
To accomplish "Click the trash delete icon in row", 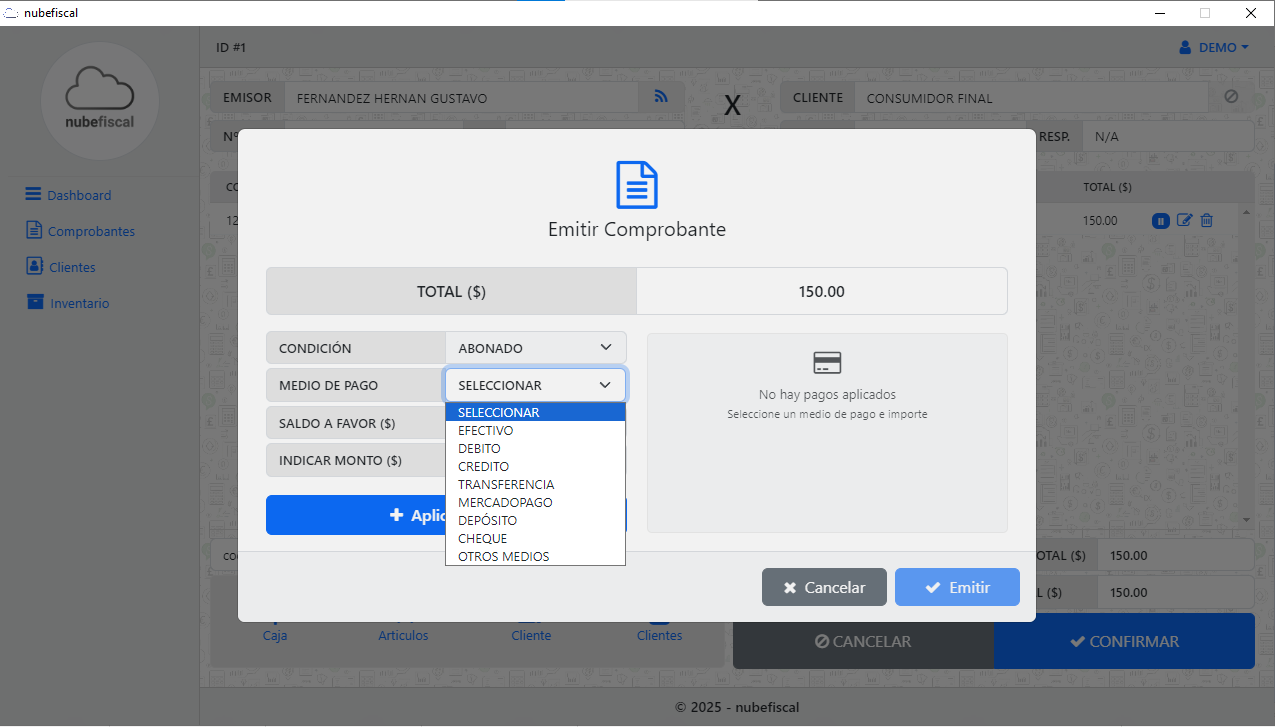I will (1207, 220).
